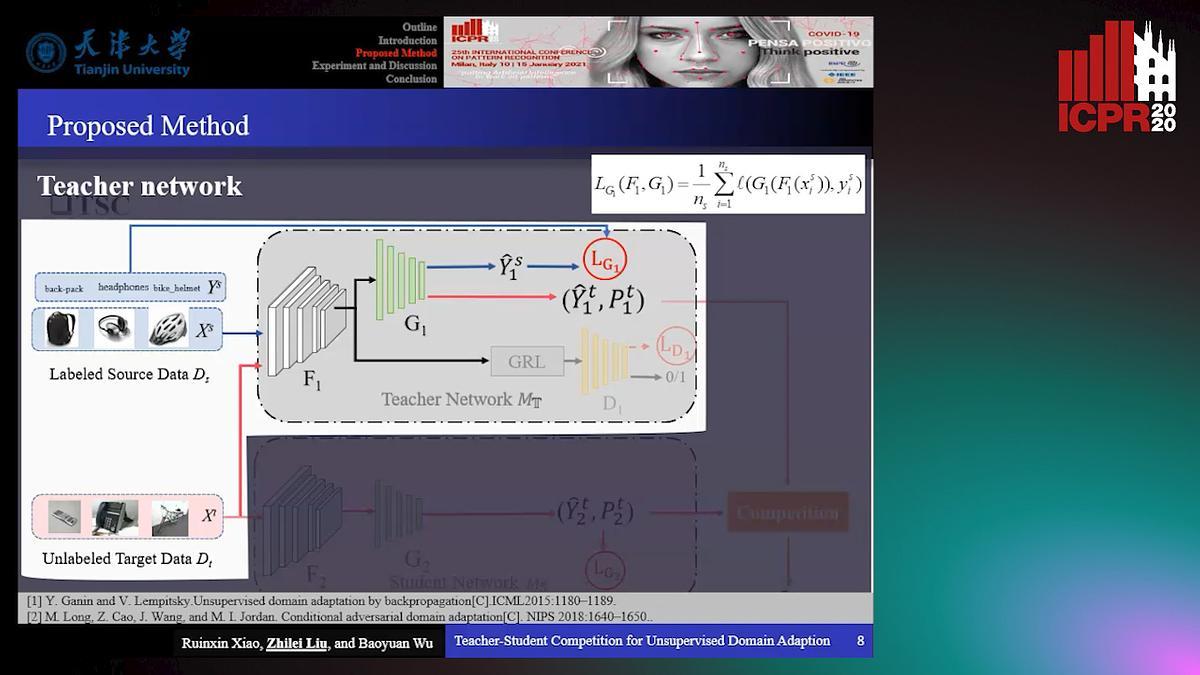Click the GRL box in the diagram
The width and height of the screenshot is (1200, 675).
pyautogui.click(x=527, y=362)
